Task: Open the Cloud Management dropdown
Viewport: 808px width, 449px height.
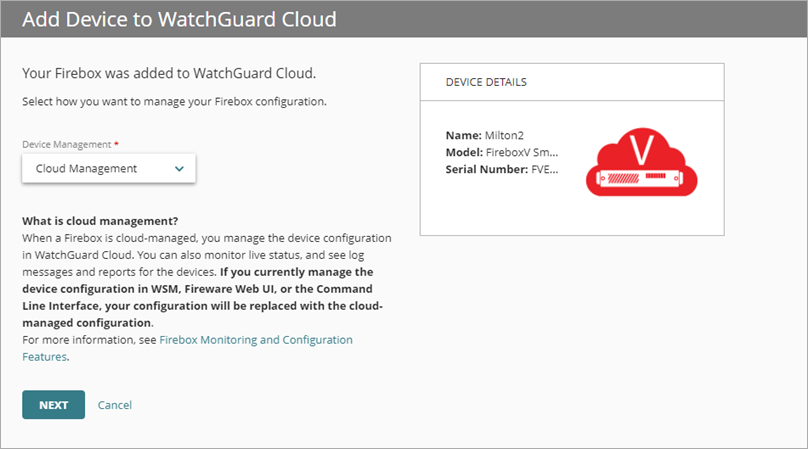Action: click(108, 169)
